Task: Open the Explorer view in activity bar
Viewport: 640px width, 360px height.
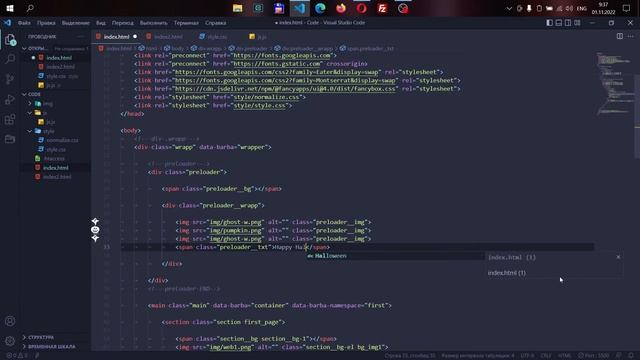Action: point(10,40)
